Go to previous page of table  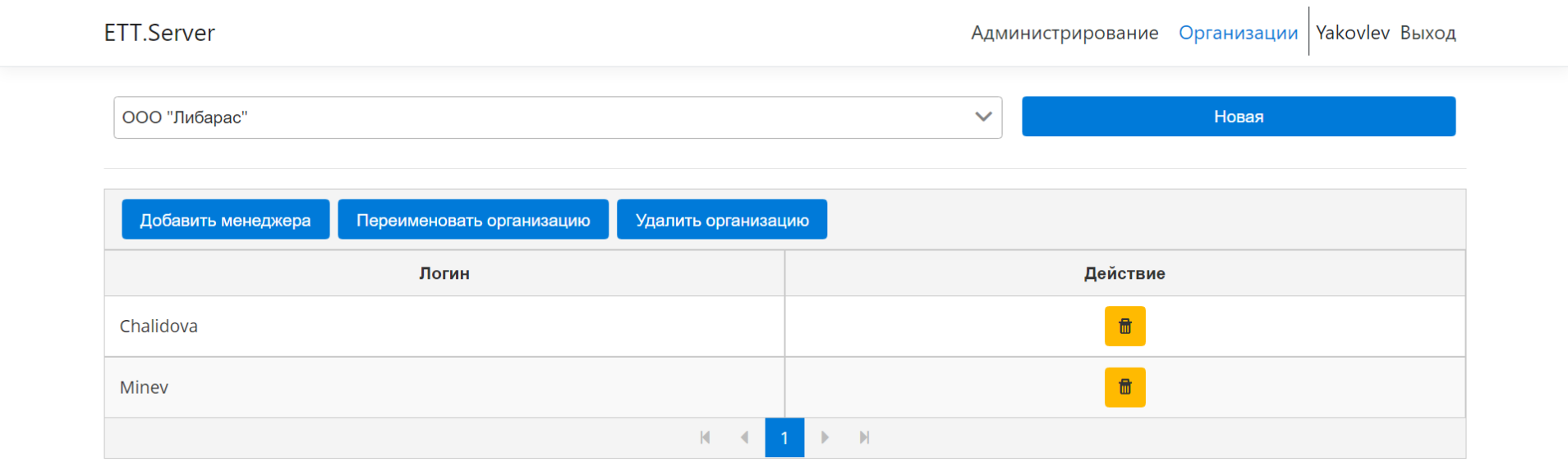tap(744, 437)
